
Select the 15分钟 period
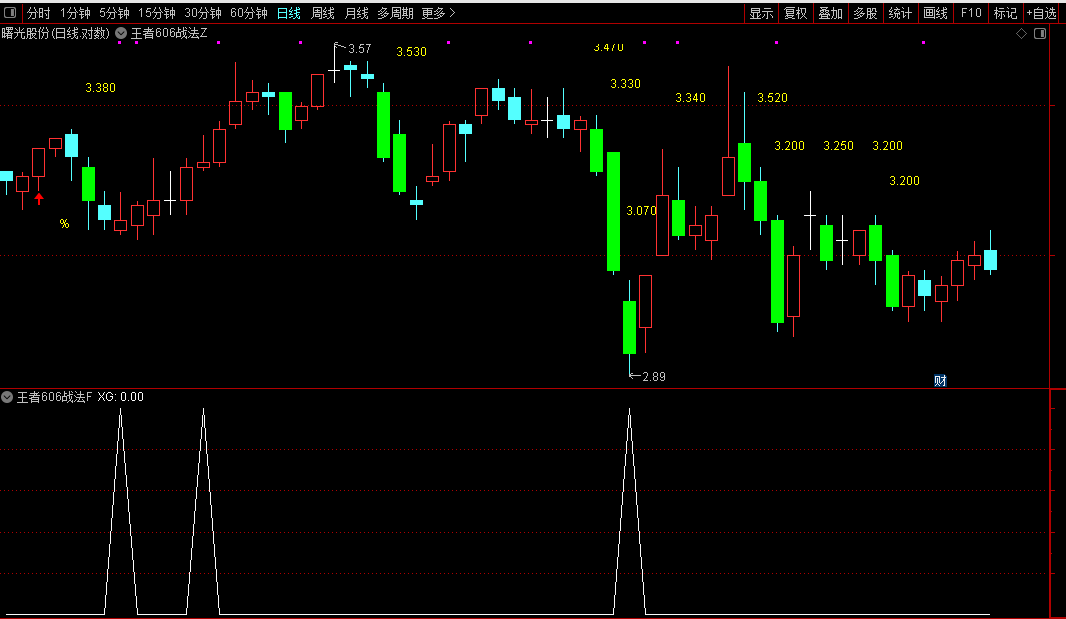coord(156,13)
